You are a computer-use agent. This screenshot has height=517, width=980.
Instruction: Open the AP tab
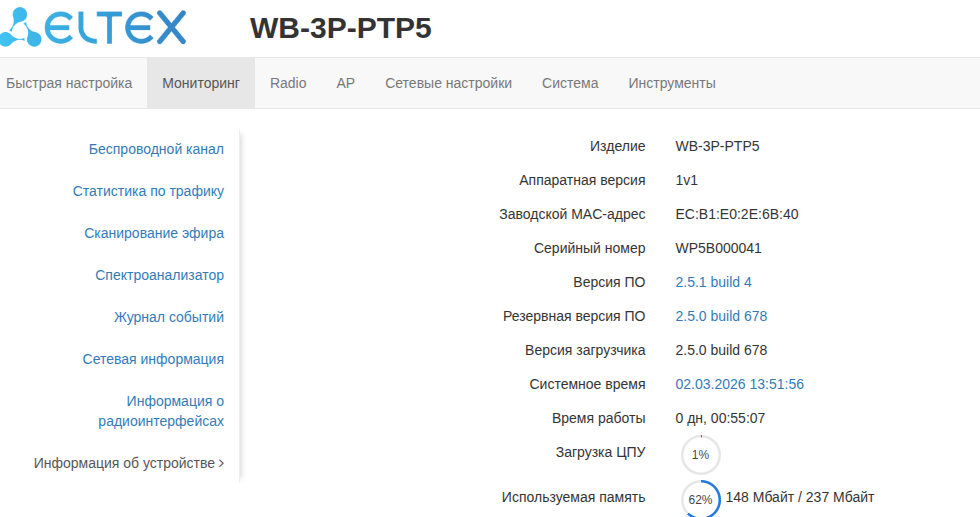(345, 83)
